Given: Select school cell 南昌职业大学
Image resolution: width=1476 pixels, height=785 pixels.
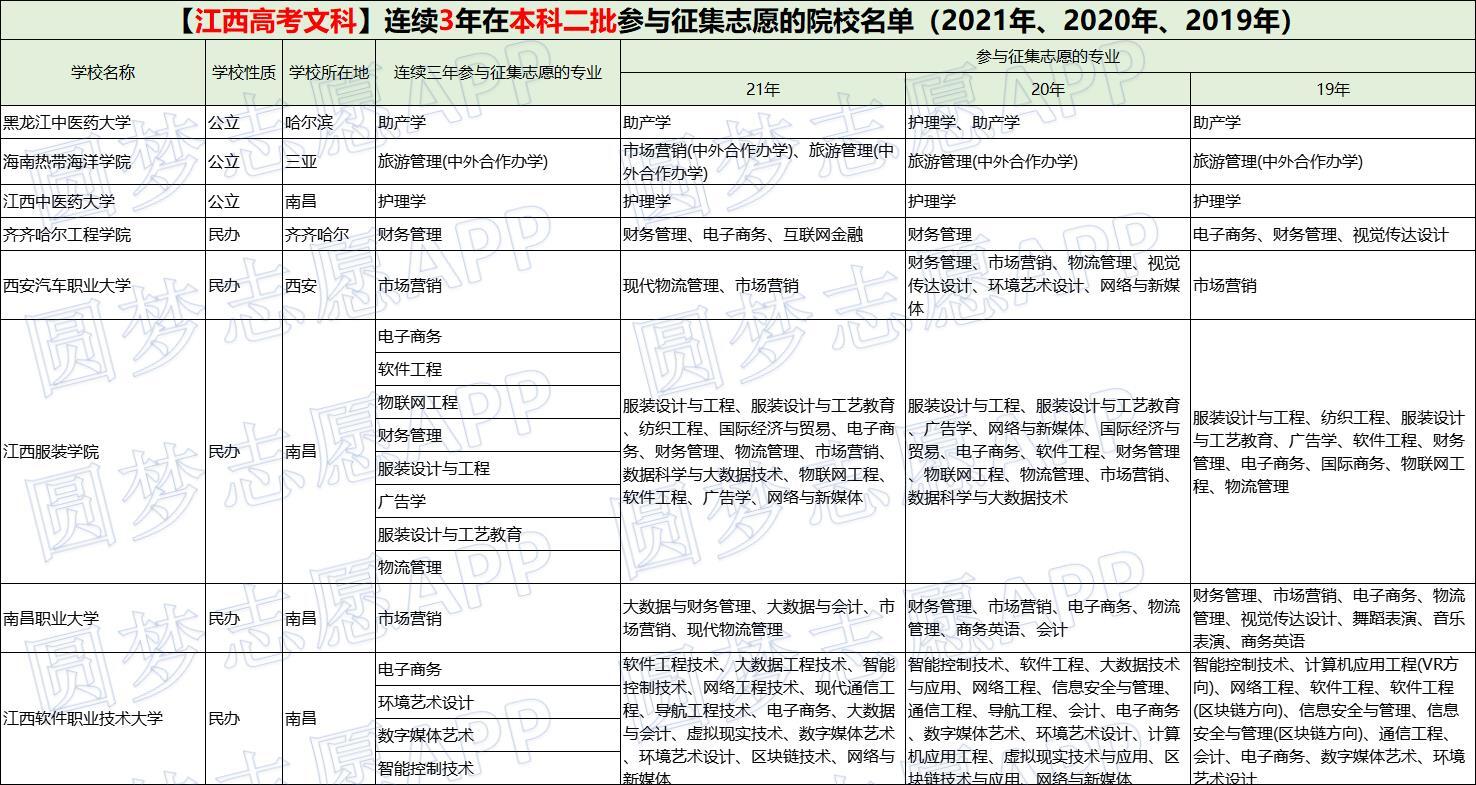Looking at the screenshot, I should tap(103, 618).
